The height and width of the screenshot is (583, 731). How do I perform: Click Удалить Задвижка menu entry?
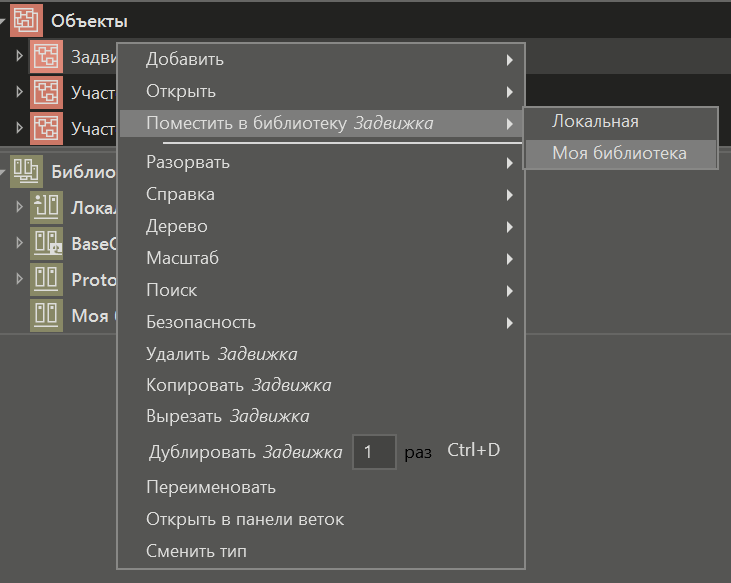click(221, 353)
